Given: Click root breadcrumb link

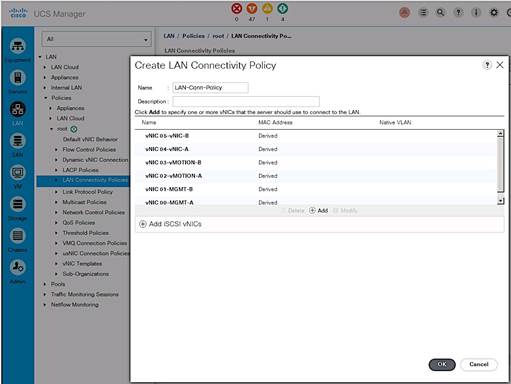Looking at the screenshot, I should [218, 36].
